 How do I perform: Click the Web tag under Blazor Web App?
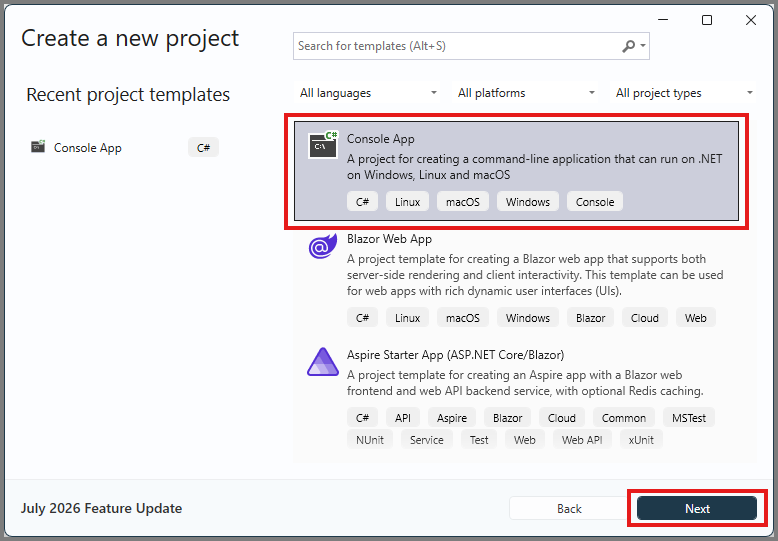696,318
